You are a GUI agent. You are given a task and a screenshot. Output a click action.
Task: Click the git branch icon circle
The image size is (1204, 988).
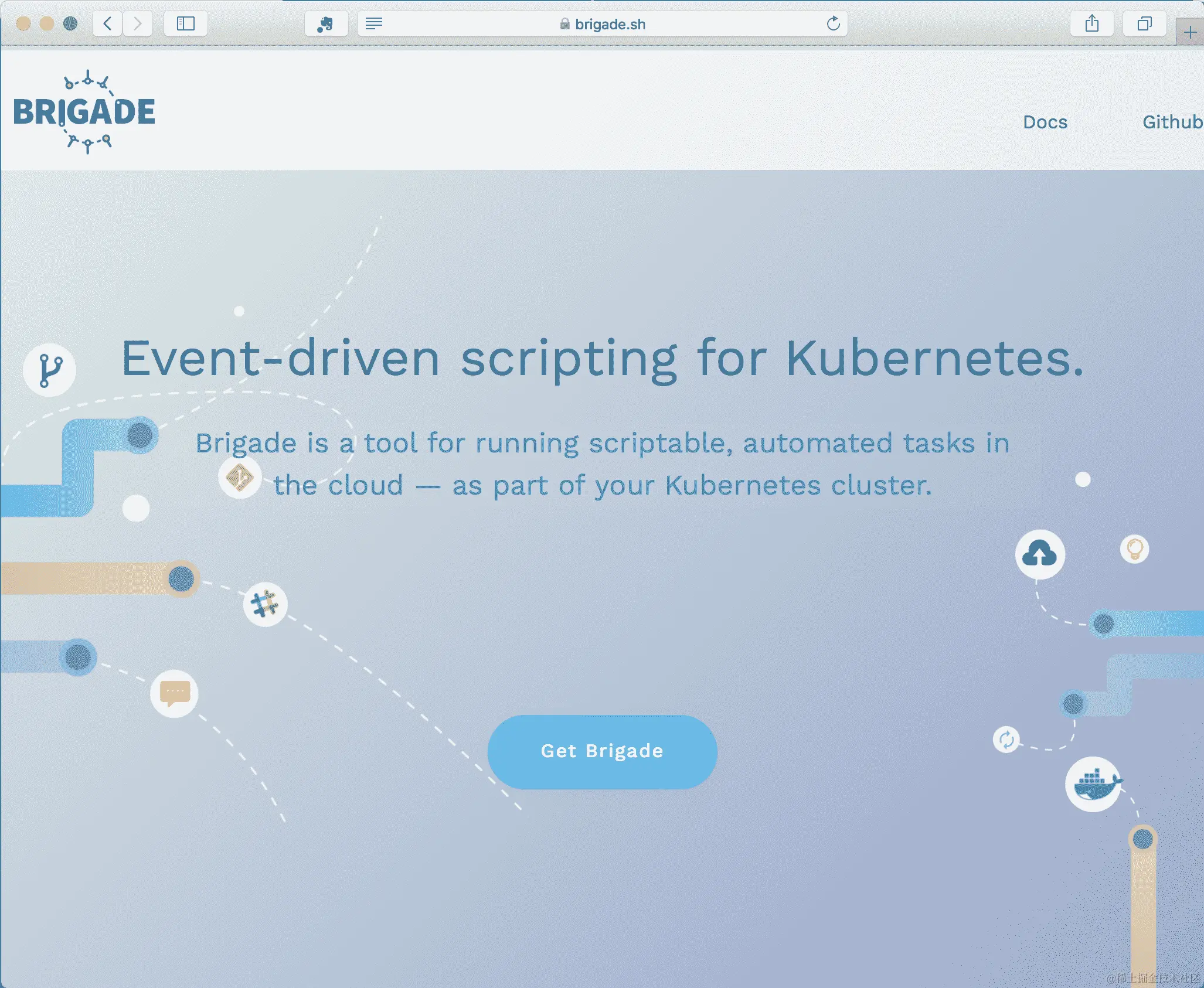click(x=49, y=370)
